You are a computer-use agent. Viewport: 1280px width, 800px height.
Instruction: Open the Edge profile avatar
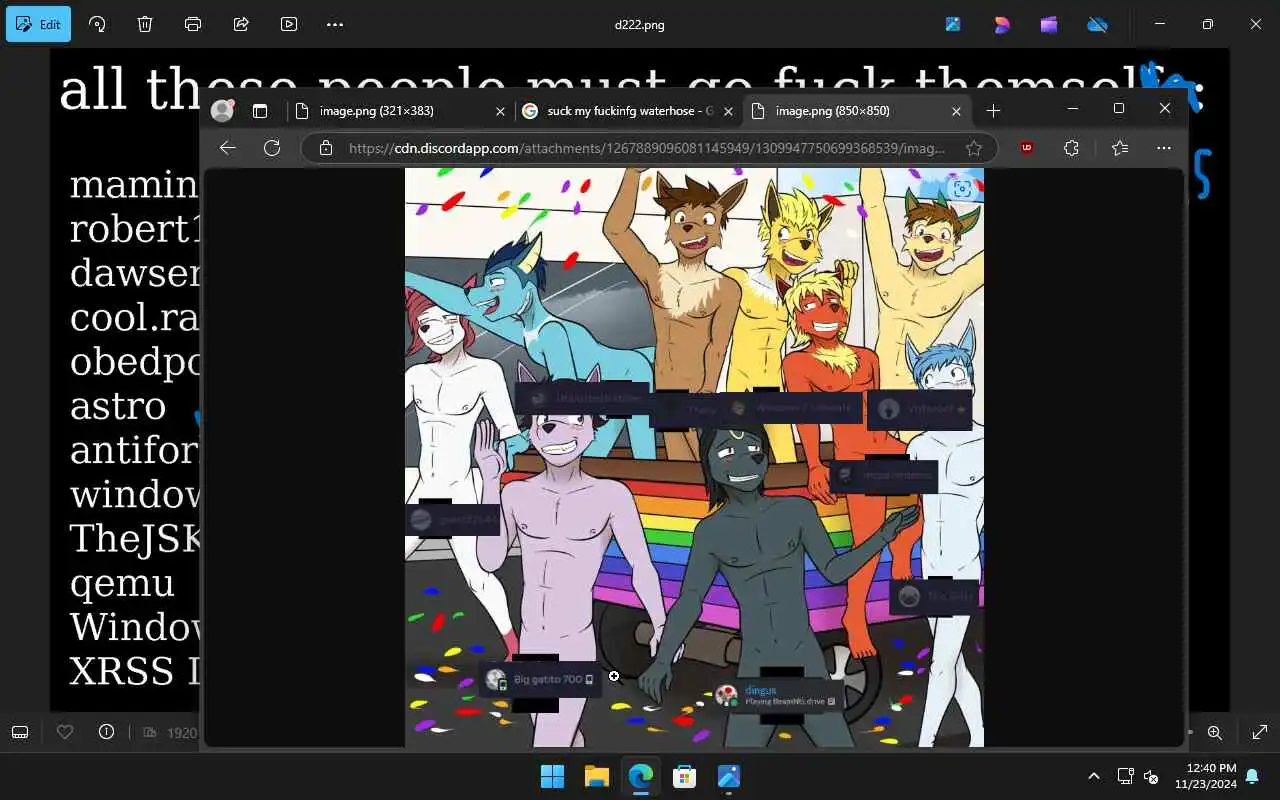[221, 111]
